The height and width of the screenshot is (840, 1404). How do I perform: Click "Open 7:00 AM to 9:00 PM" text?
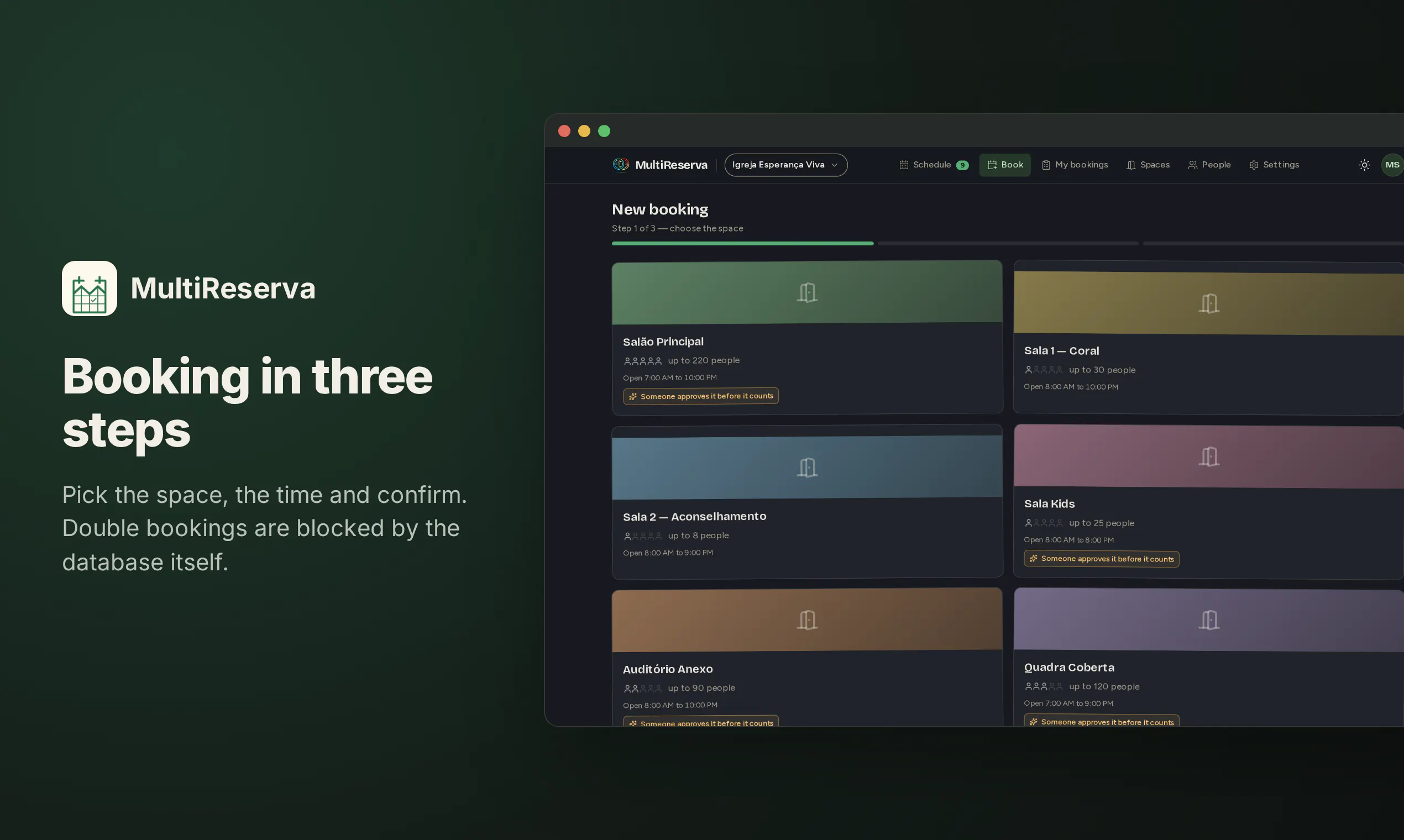1068,703
